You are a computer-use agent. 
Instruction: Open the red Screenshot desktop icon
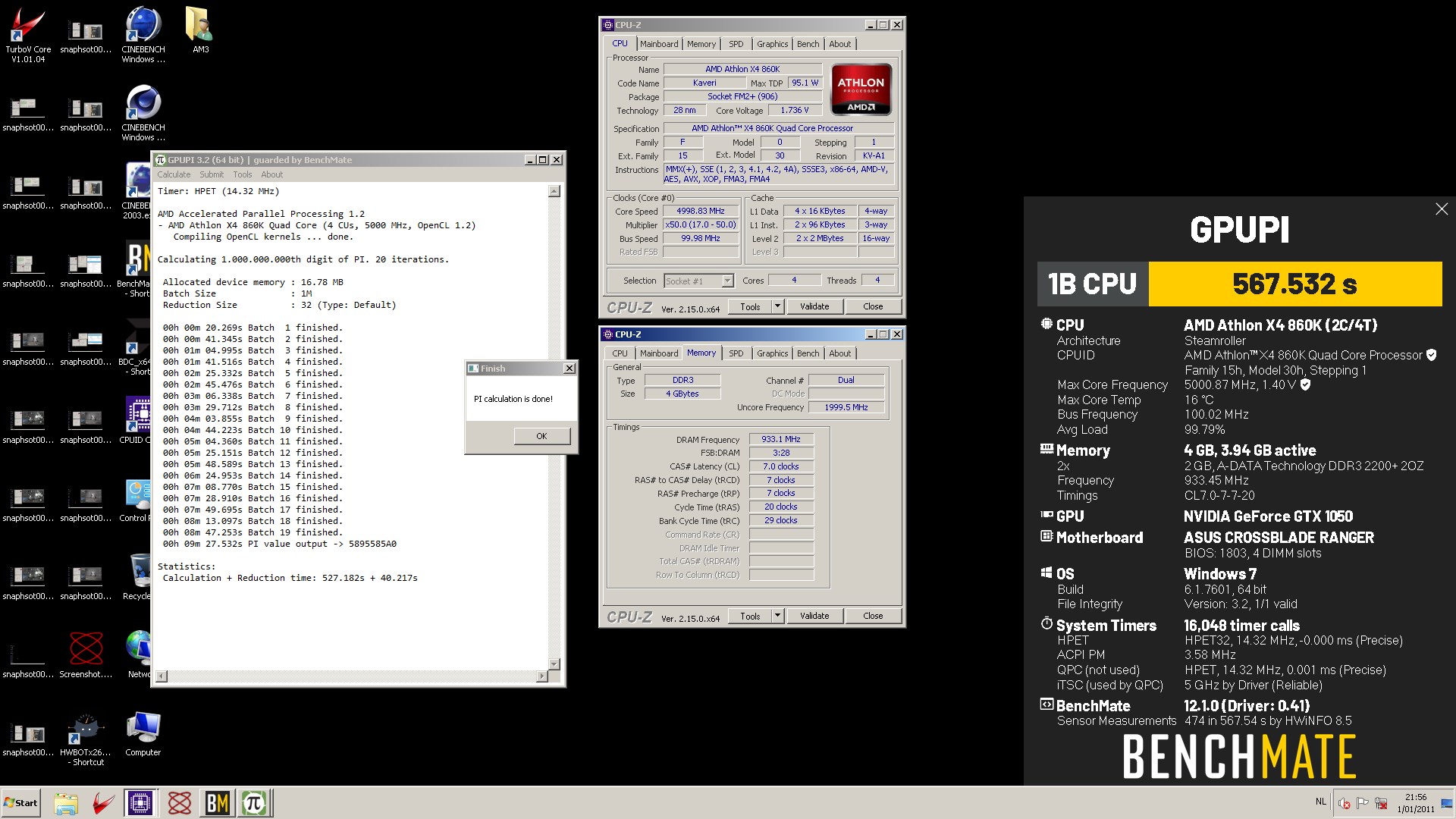(x=86, y=654)
